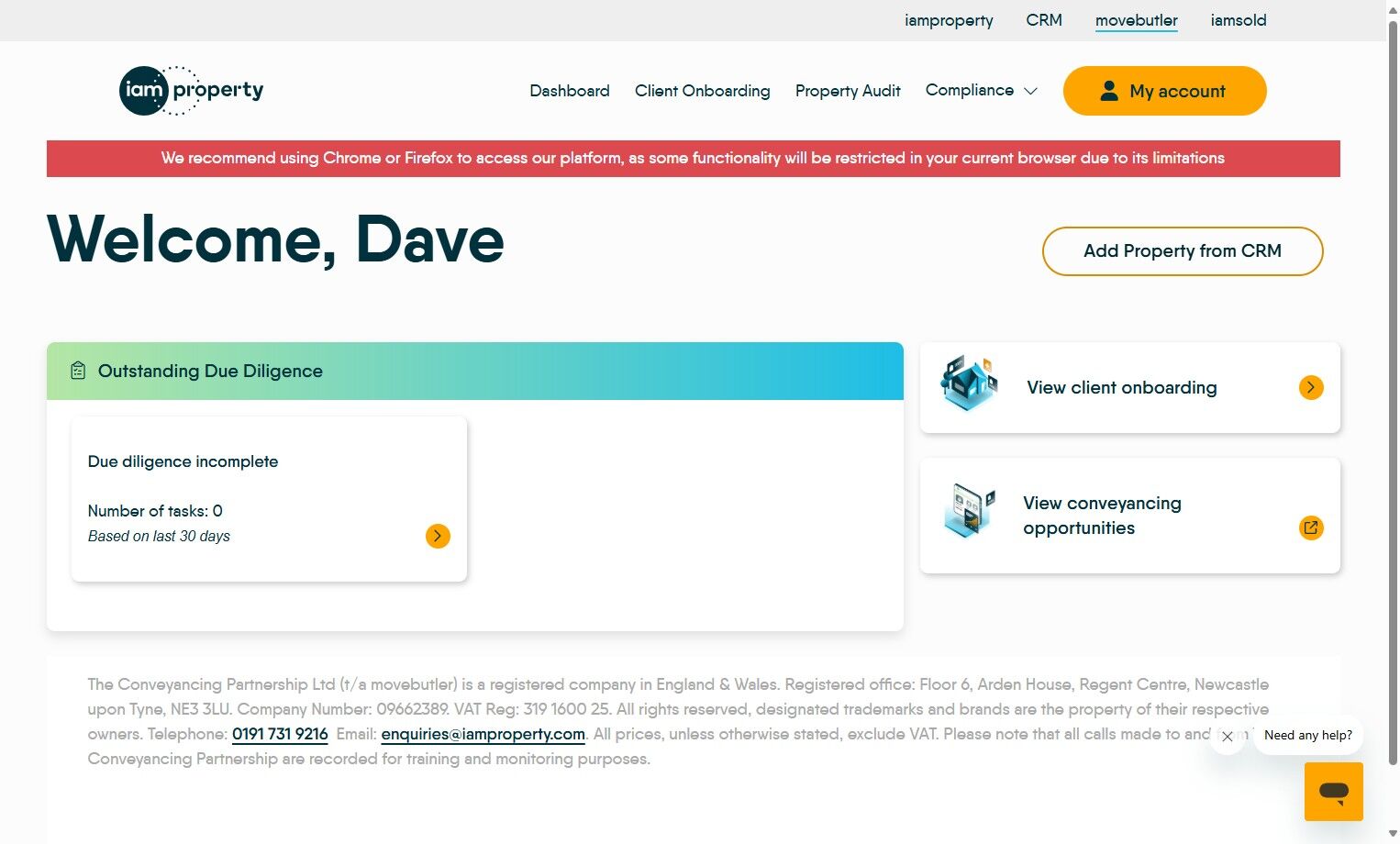Screen dimensions: 1400x844
Task: Click scrollbar down arrow
Action: click(x=1393, y=834)
